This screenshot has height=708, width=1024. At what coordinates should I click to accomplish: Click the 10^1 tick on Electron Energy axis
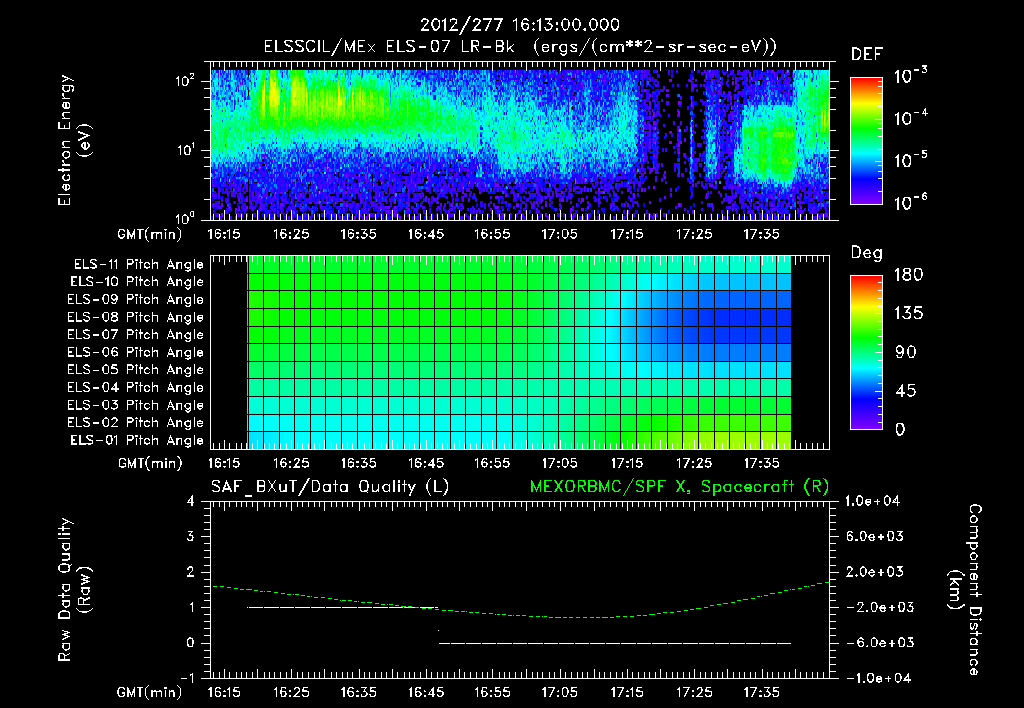click(186, 150)
